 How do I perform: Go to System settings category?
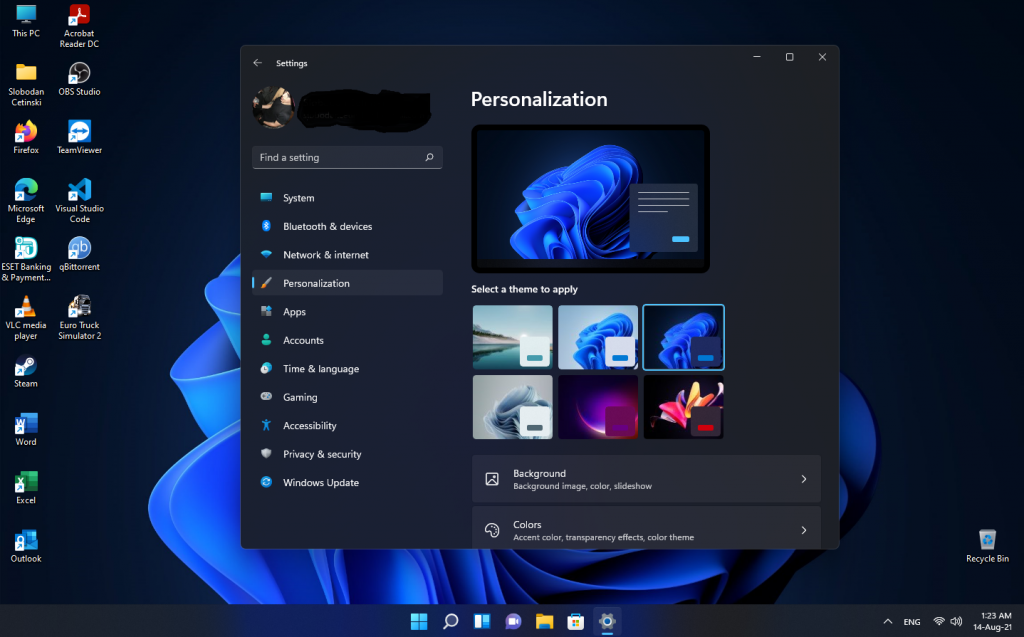[x=298, y=198]
